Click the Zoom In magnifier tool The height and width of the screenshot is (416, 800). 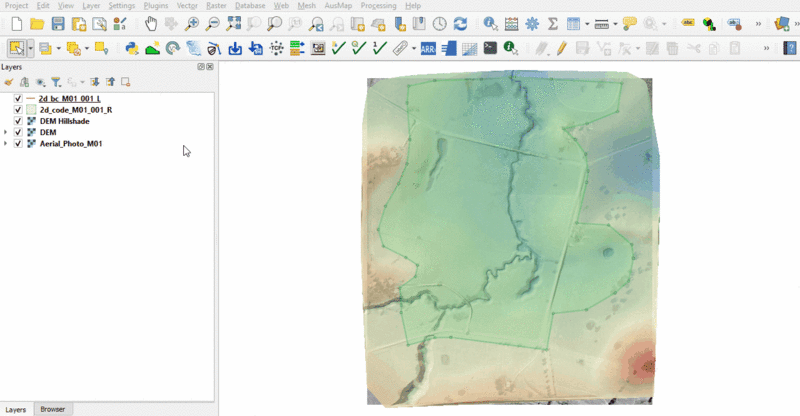[x=192, y=23]
